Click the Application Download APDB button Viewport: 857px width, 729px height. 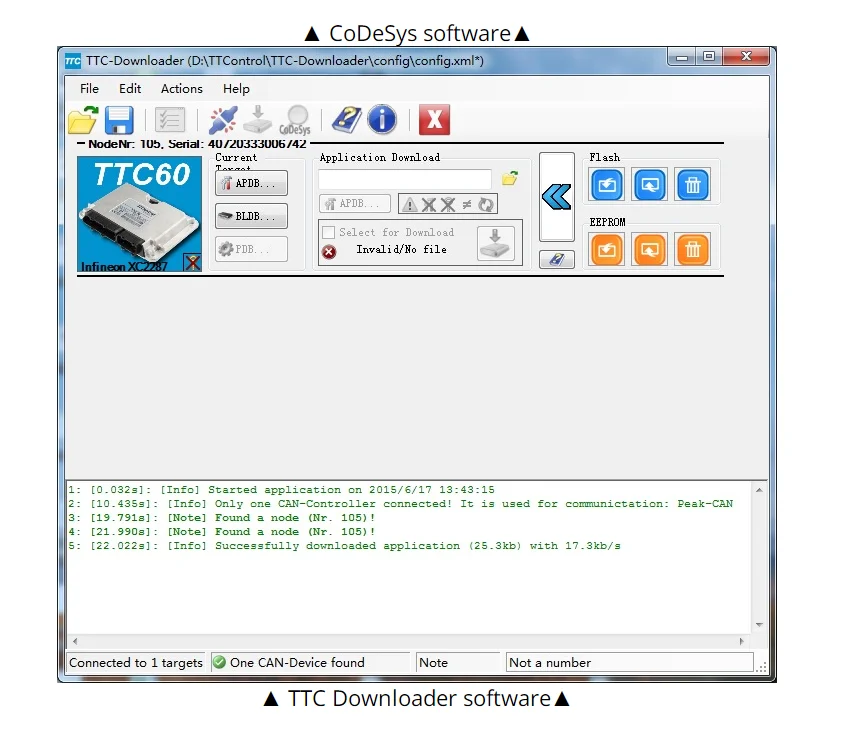[355, 204]
